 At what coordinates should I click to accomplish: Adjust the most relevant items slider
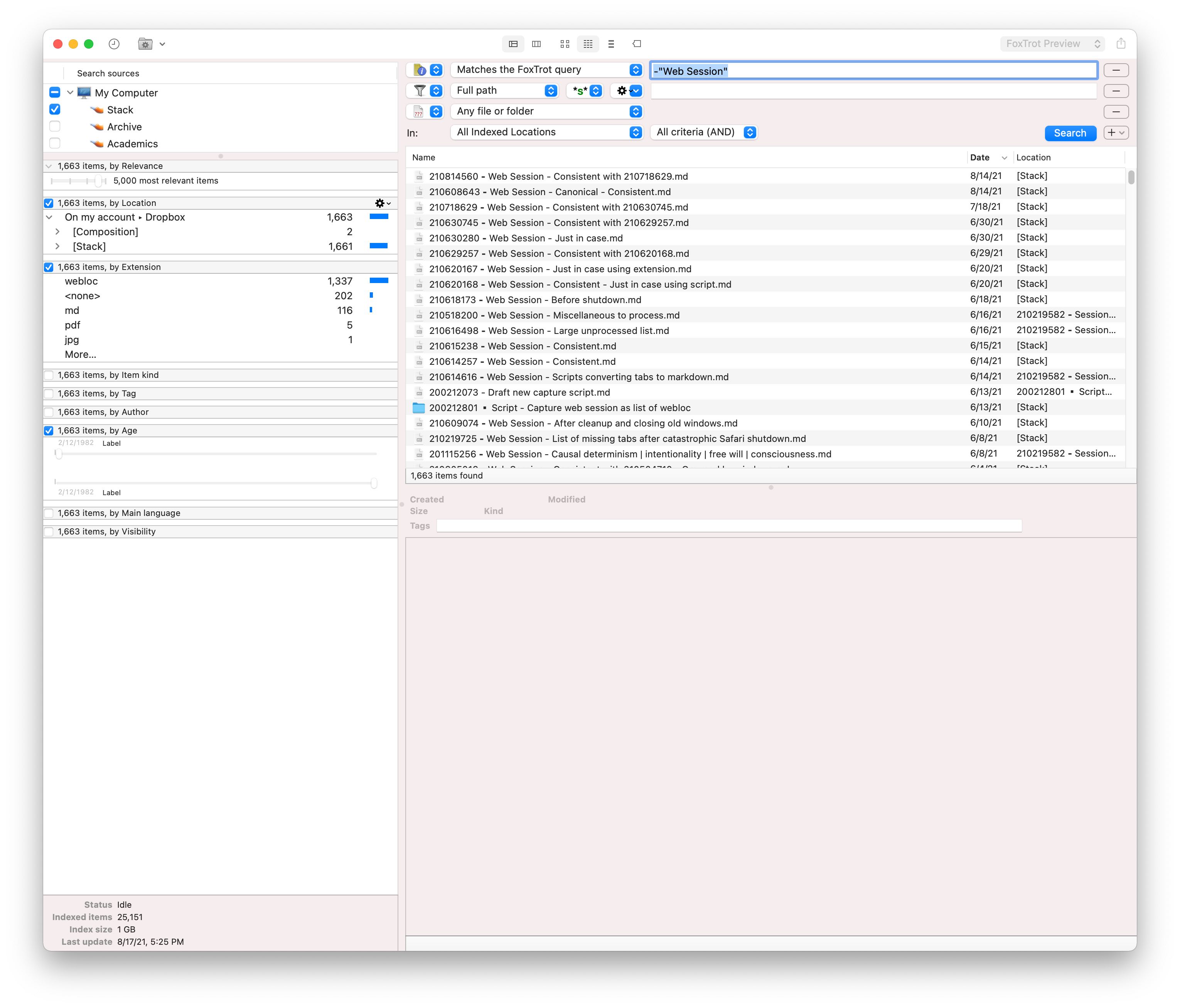pos(98,181)
